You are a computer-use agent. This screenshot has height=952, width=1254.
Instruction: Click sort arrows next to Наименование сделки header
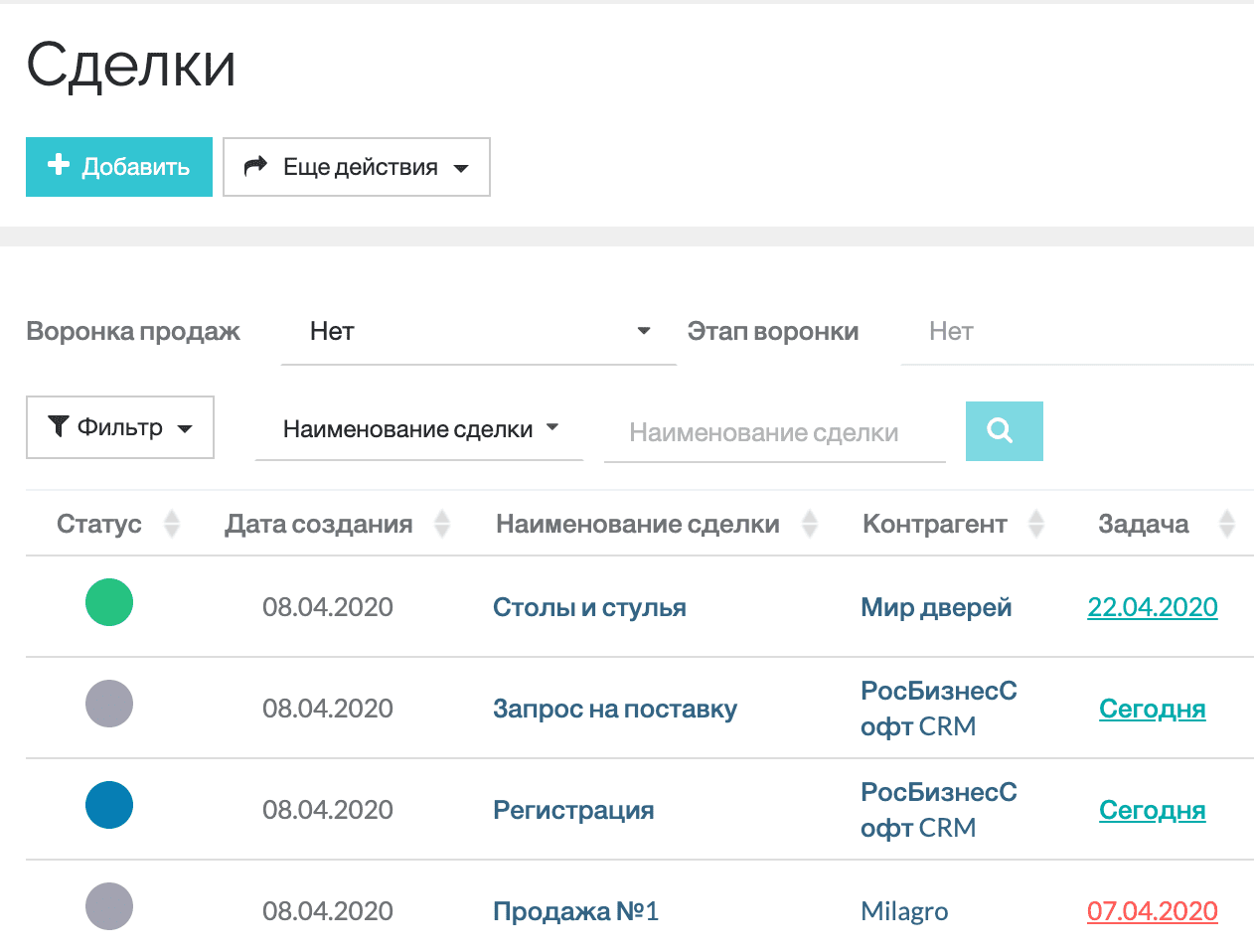tap(811, 524)
